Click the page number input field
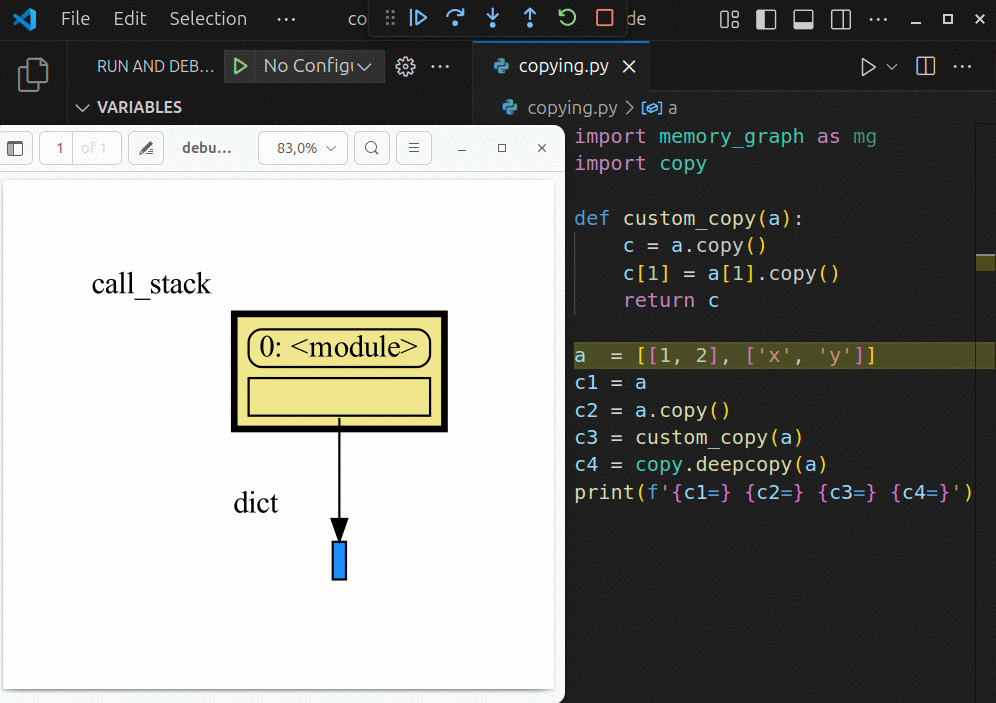This screenshot has width=996, height=703. pyautogui.click(x=58, y=147)
